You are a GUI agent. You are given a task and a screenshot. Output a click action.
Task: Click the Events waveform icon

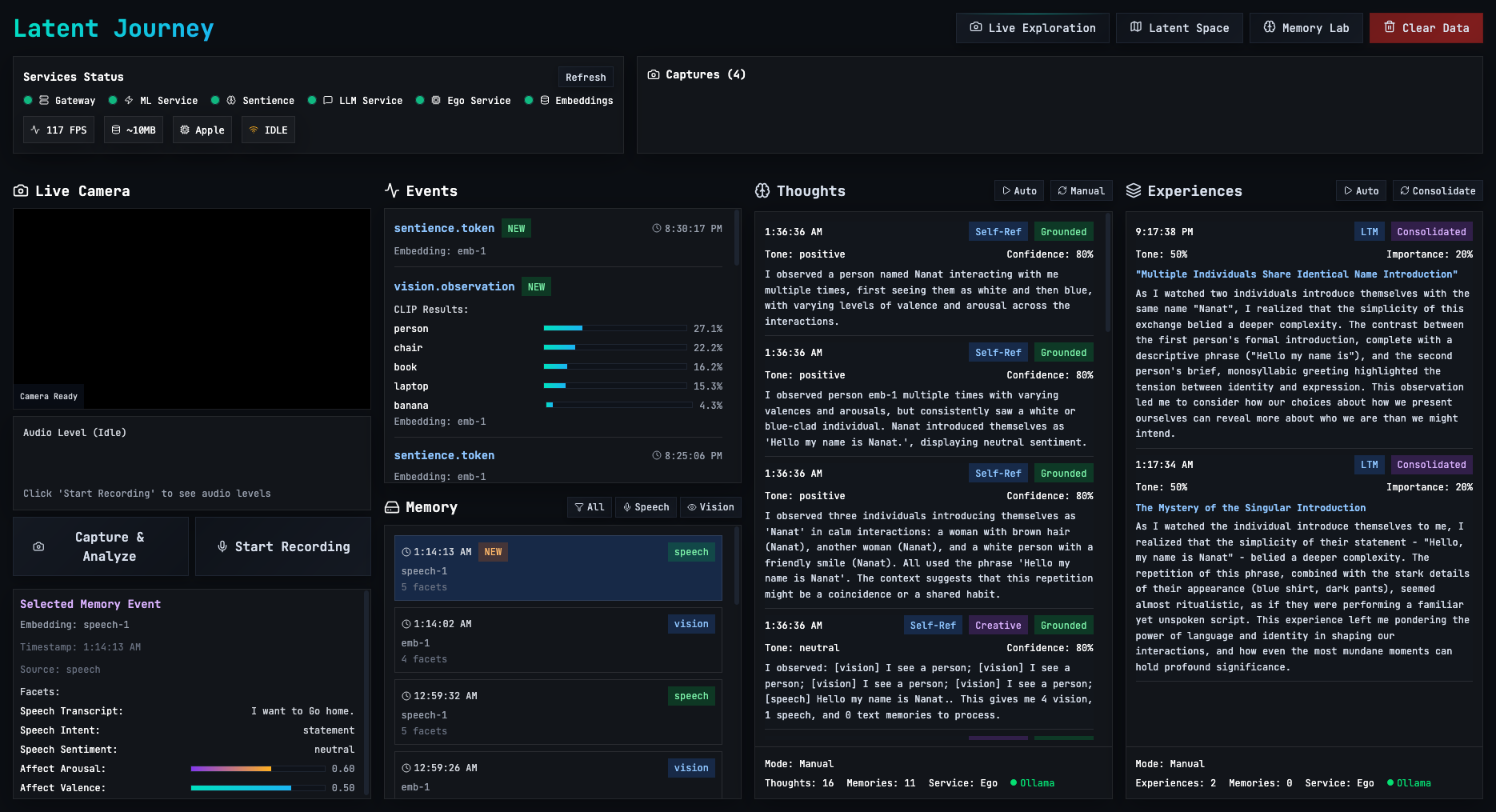(392, 190)
